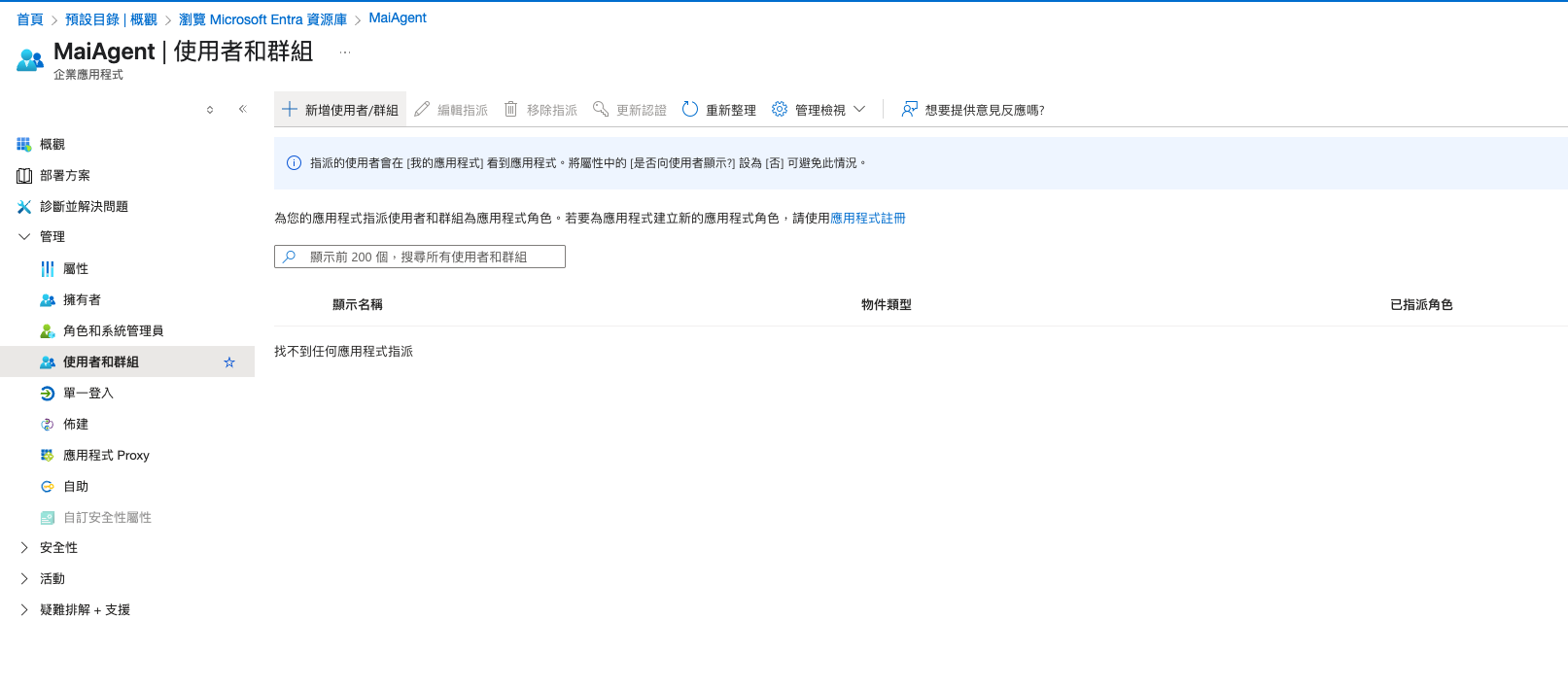This screenshot has height=688, width=1568.
Task: Expand the 活動 section
Action: point(24,579)
